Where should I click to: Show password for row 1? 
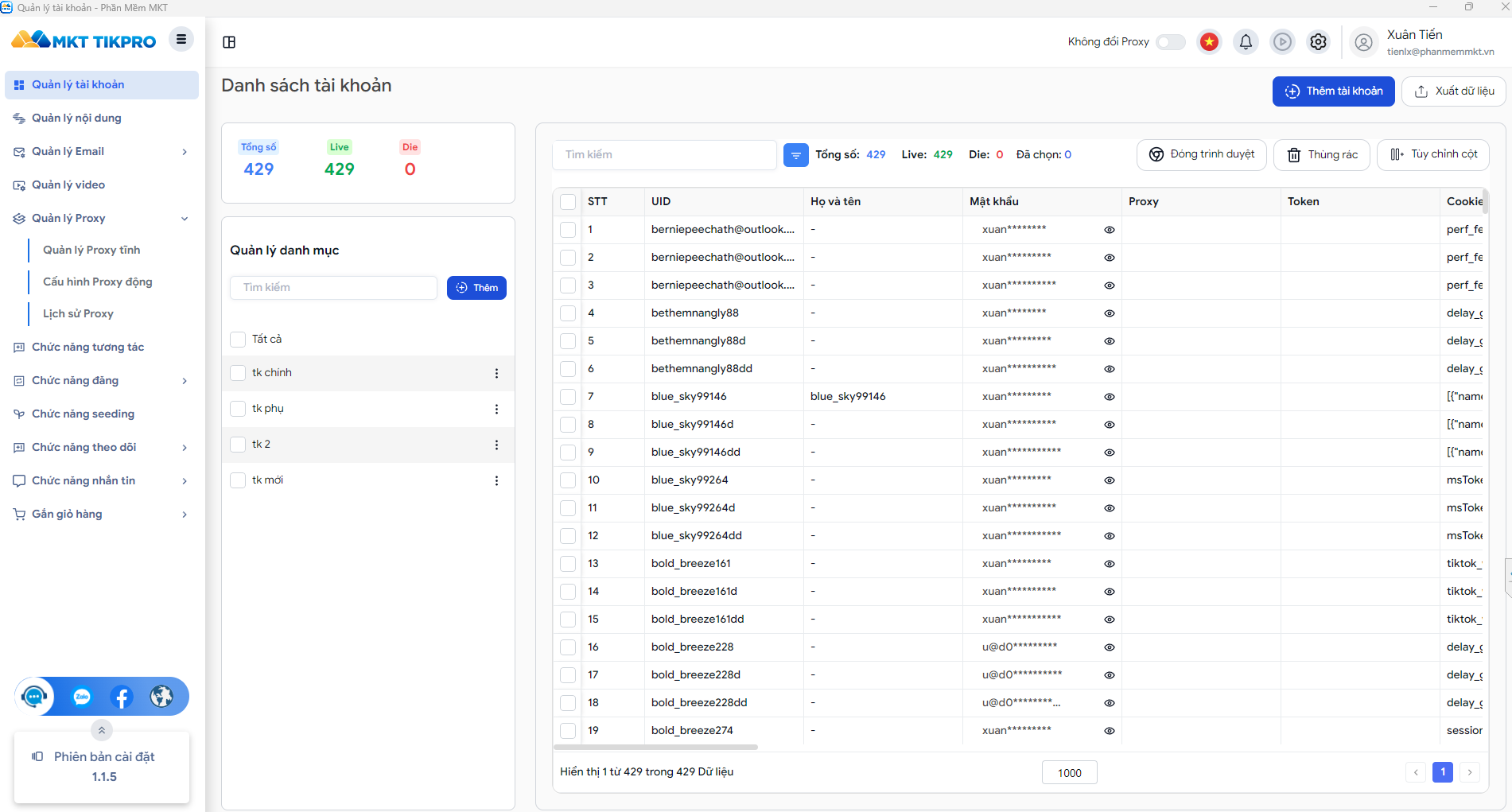point(1109,230)
